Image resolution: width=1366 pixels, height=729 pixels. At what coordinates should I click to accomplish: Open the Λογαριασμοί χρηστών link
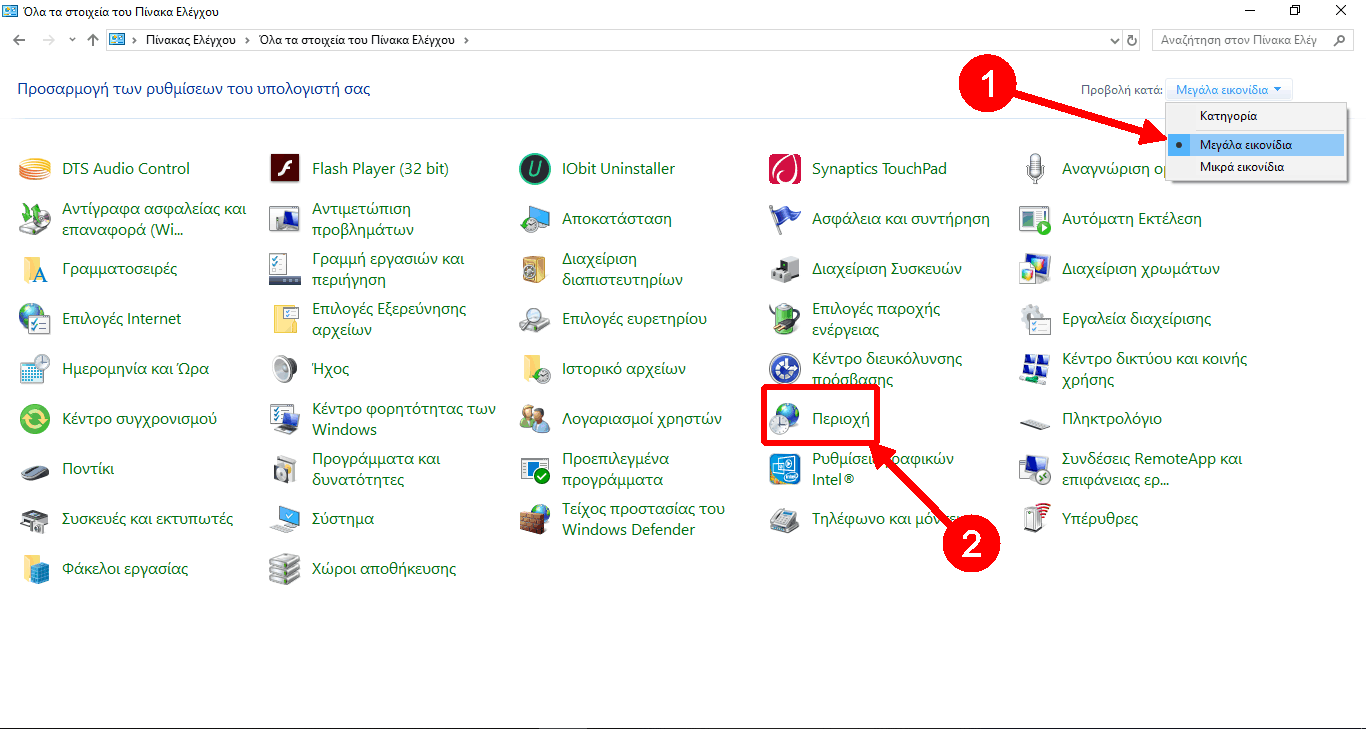click(x=641, y=419)
